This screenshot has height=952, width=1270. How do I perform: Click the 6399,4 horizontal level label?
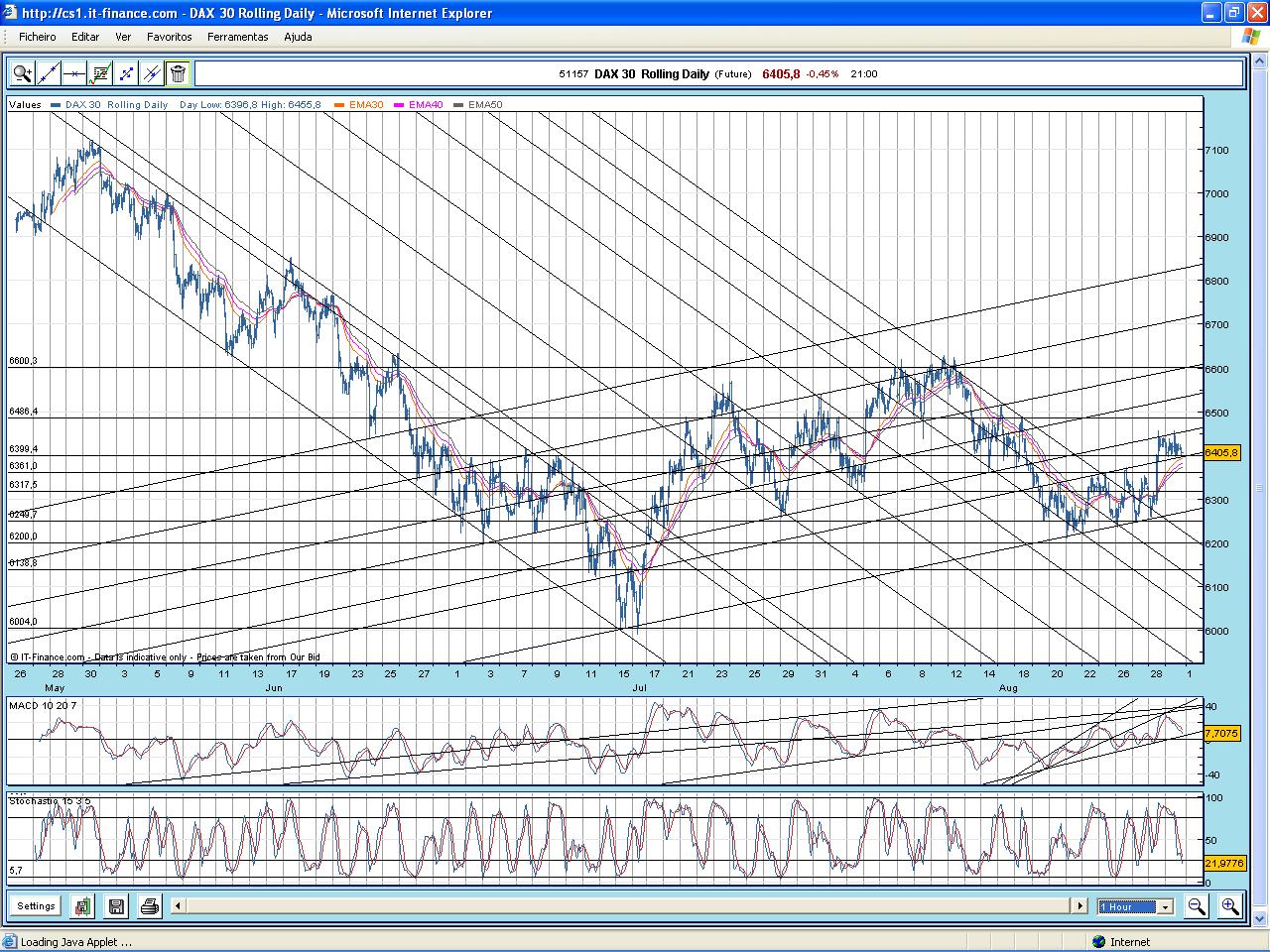tap(23, 449)
